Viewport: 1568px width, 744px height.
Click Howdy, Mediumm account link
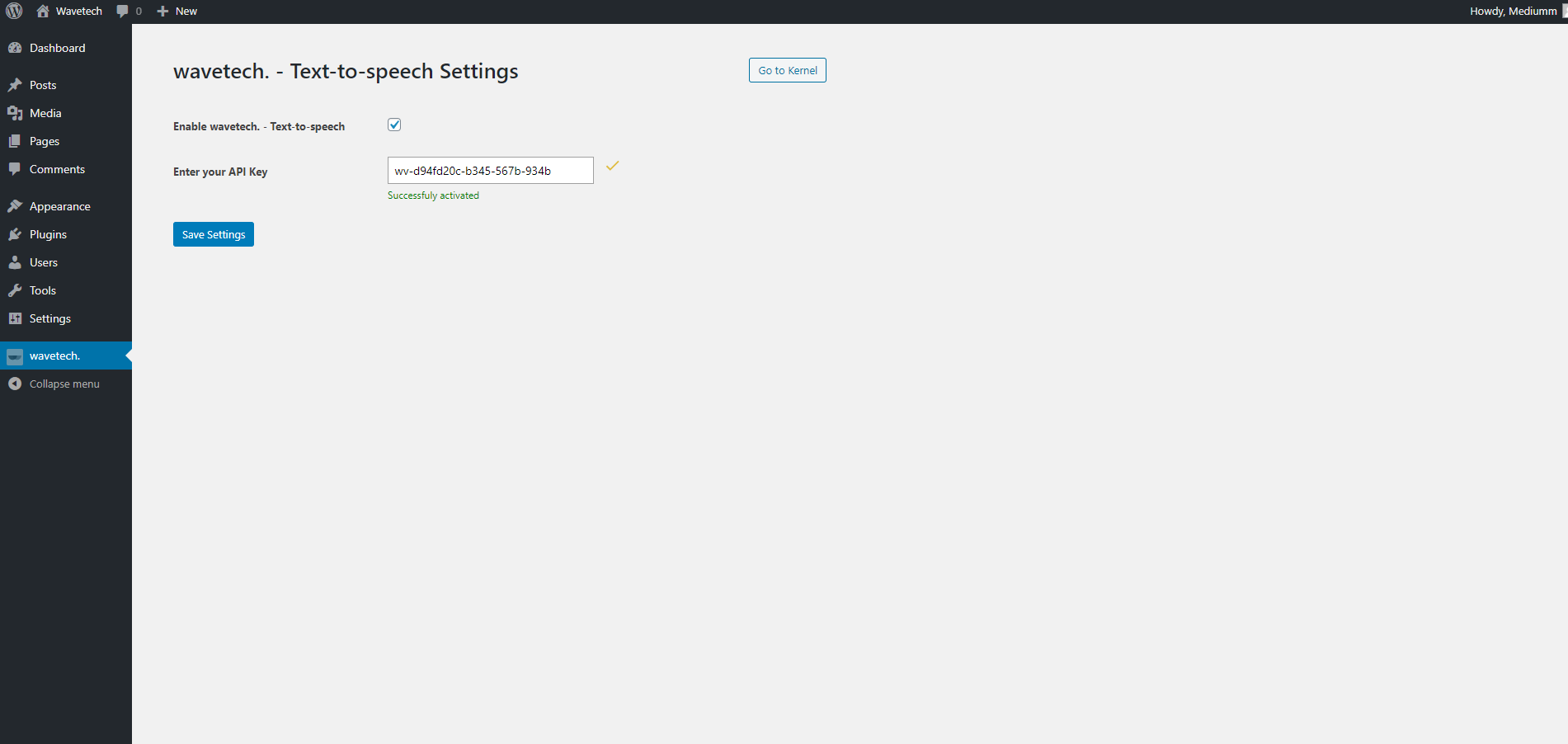tap(1513, 11)
